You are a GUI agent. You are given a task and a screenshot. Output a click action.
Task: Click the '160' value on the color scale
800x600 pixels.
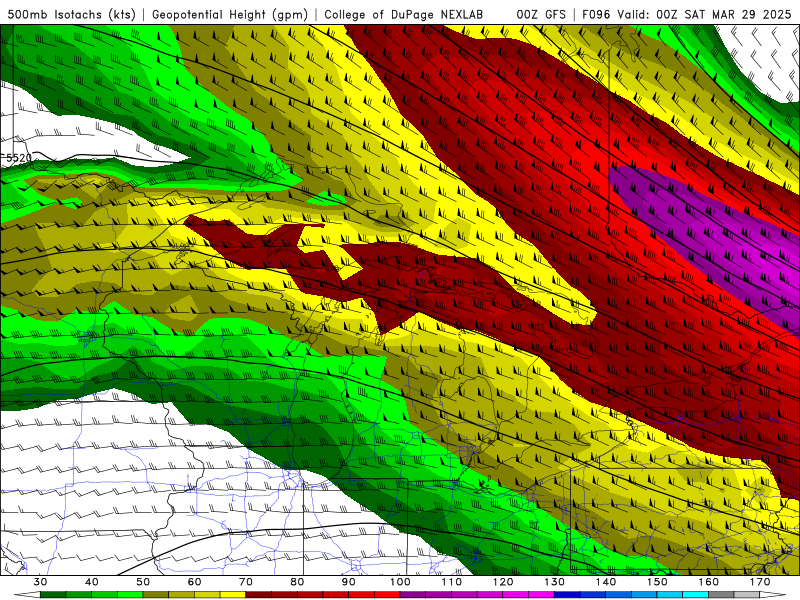709,582
